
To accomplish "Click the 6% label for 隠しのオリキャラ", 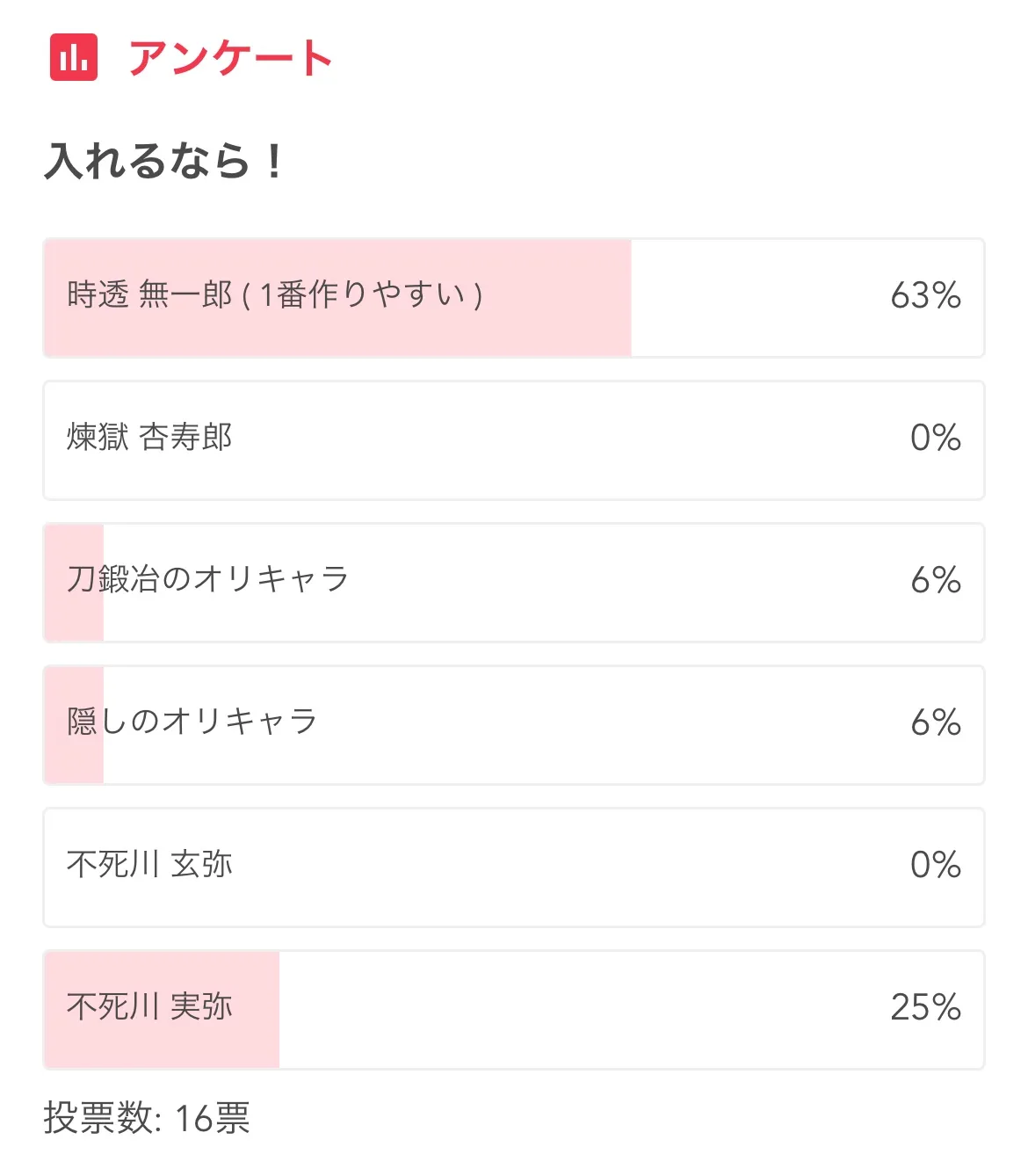I will click(935, 722).
